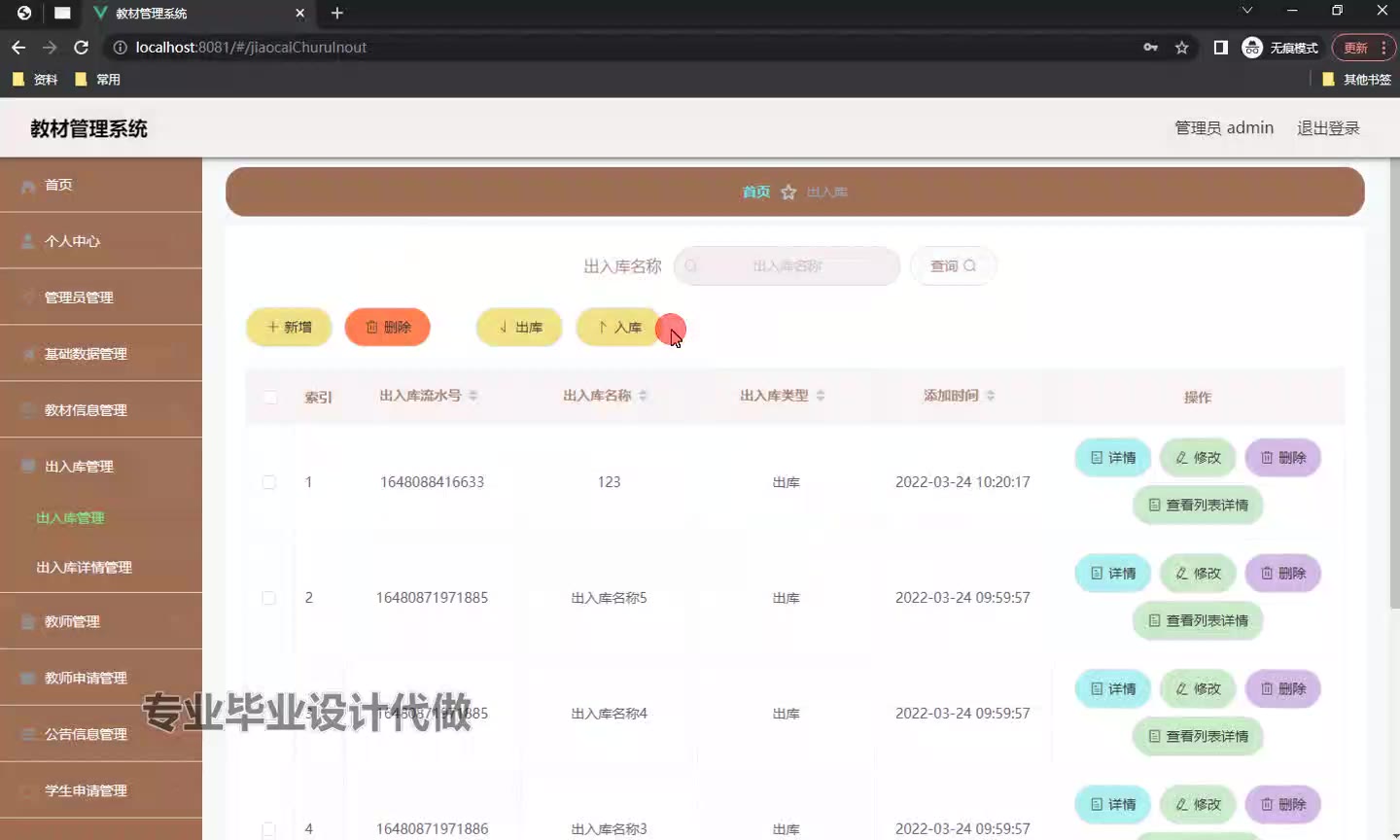Viewport: 1400px width, 840px height.
Task: Open the 资料 bookmarks folder
Action: pos(35,80)
